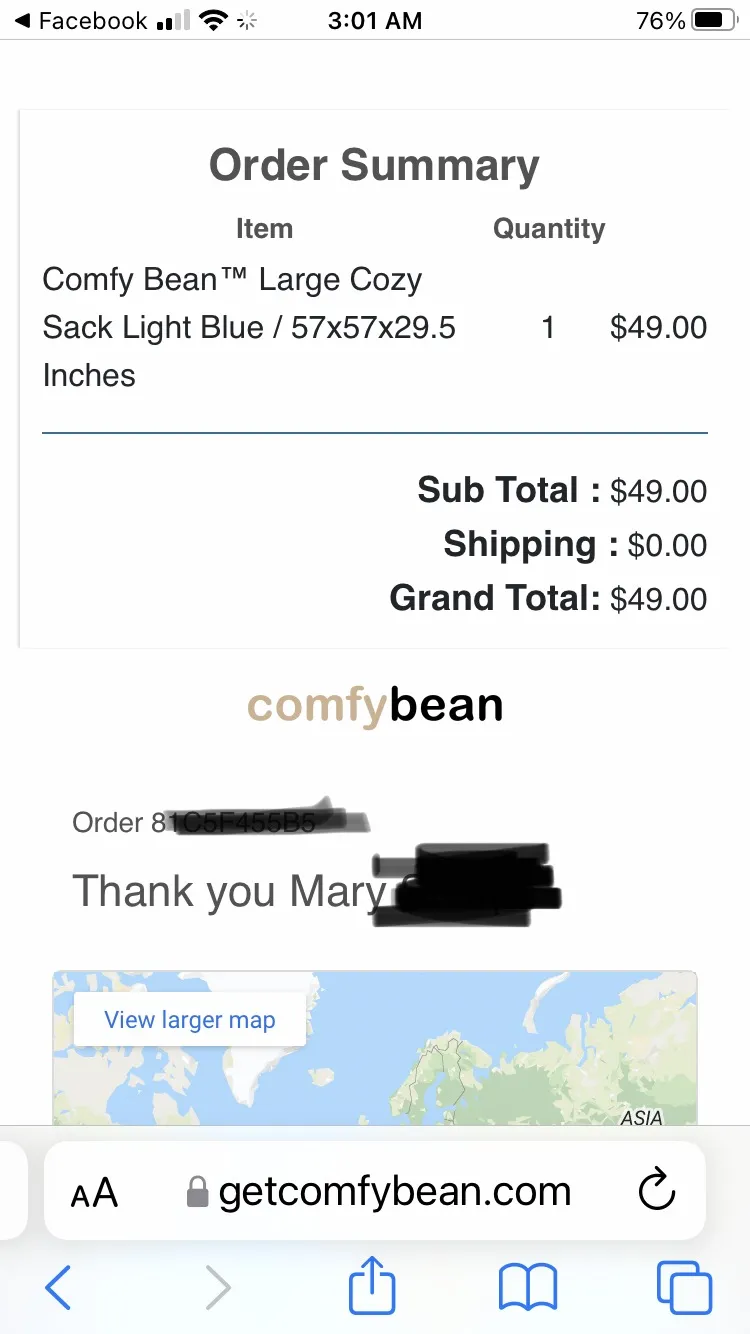Screen dimensions: 750x1334
Task: Open the AA reader options menu
Action: [94, 1193]
